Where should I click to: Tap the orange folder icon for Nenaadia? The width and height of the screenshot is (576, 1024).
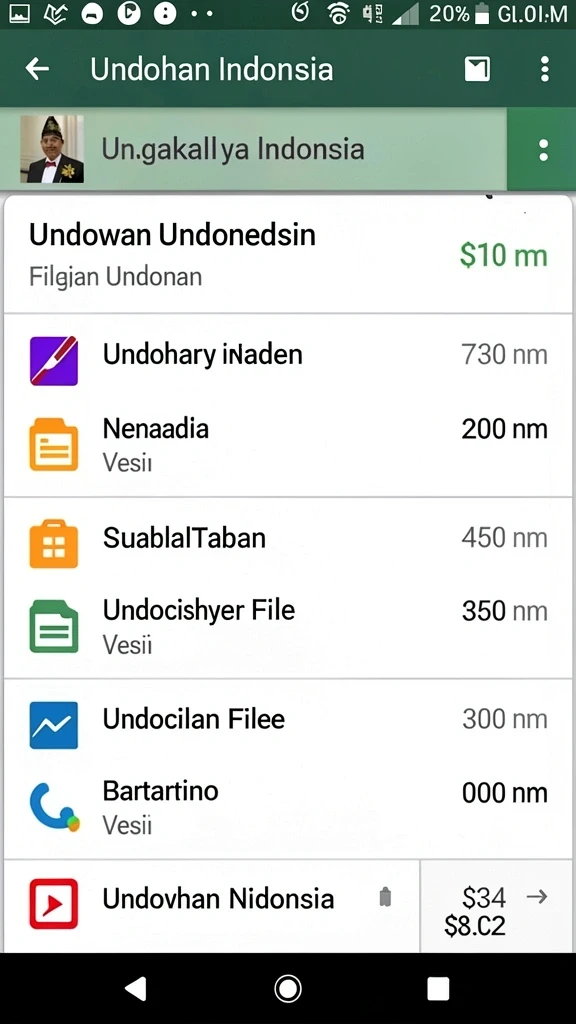point(54,445)
